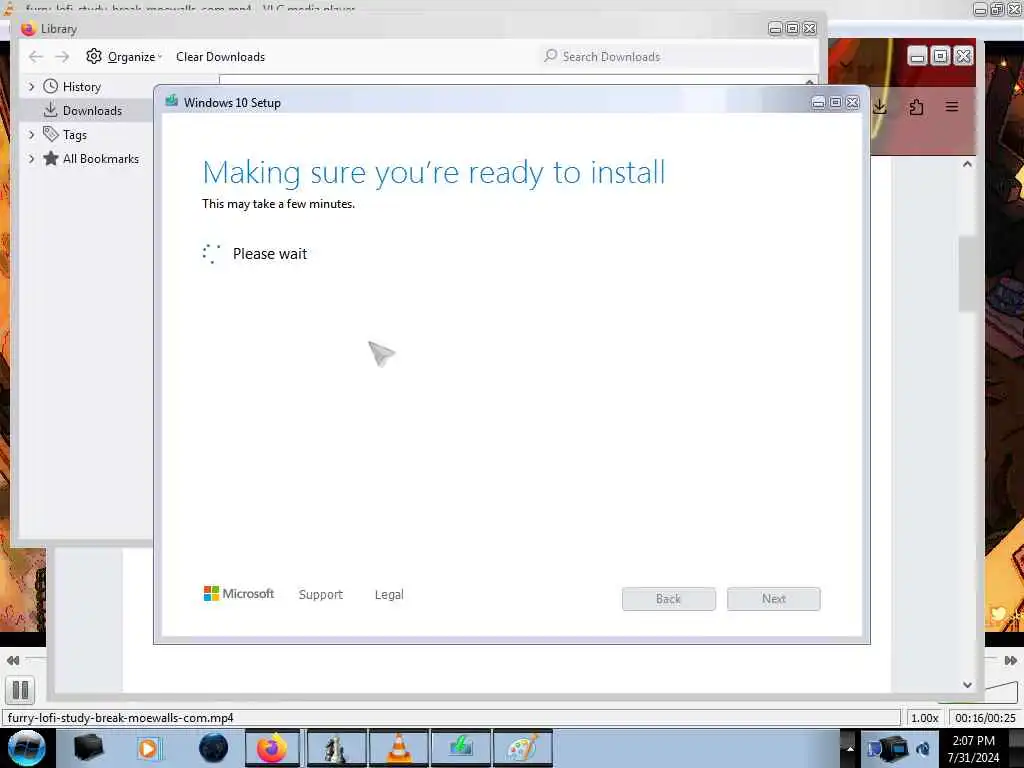
Task: Click Firefox page scrollbar down arrow
Action: (967, 684)
